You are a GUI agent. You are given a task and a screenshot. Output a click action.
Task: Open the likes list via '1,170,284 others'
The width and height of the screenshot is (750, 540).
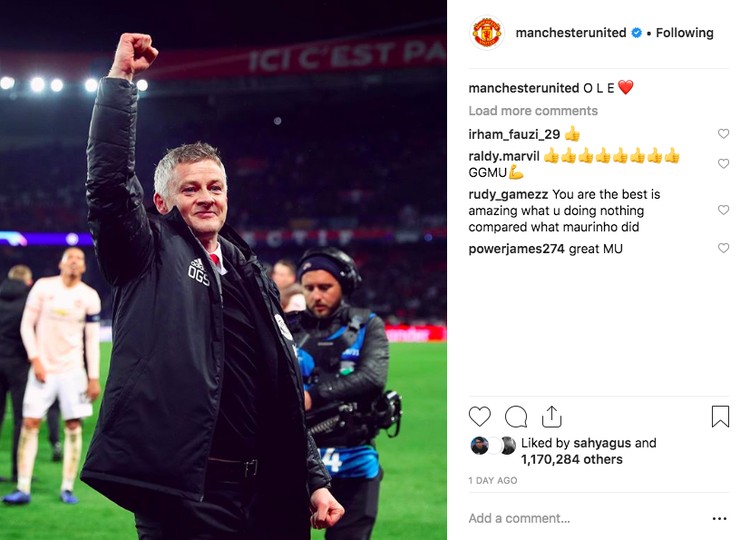click(572, 460)
